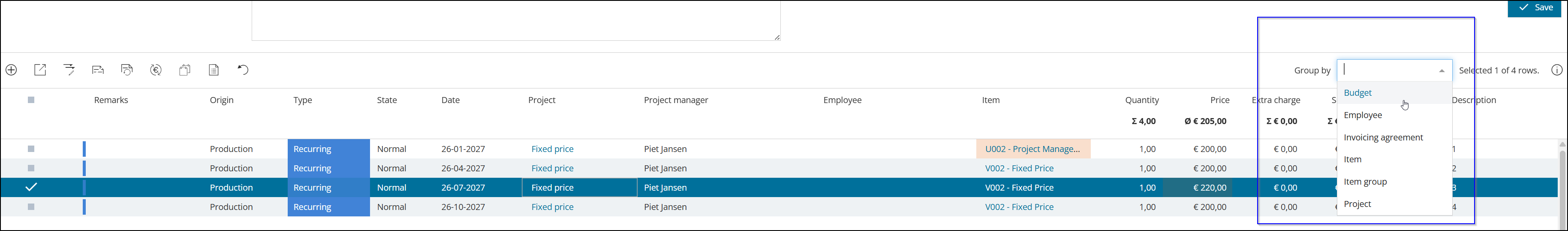Click the undo arrow icon

tap(242, 70)
